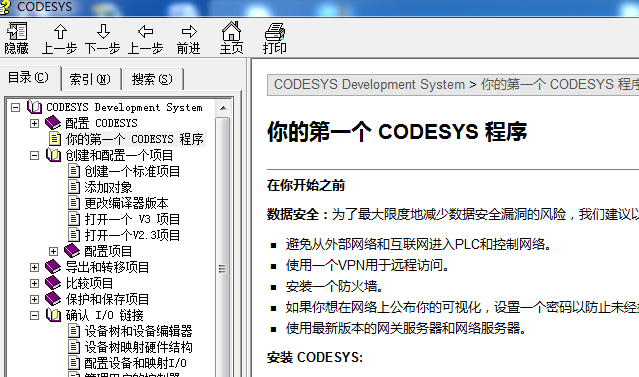The width and height of the screenshot is (639, 377).
Task: Expand the 导出和转移项目 node
Action: point(34,267)
